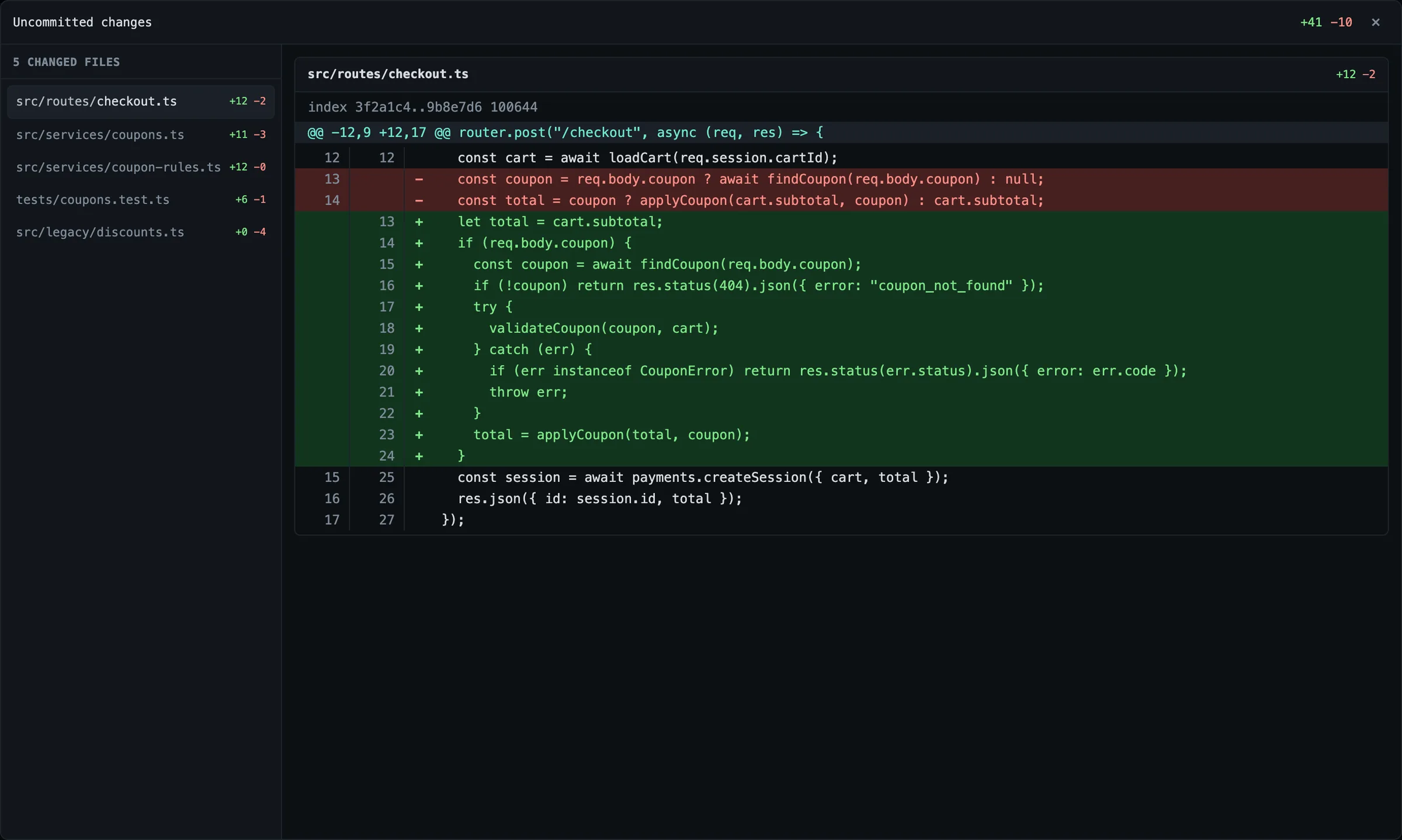Click the total +41 −10 stats in header
This screenshot has height=840, width=1402.
tap(1326, 22)
